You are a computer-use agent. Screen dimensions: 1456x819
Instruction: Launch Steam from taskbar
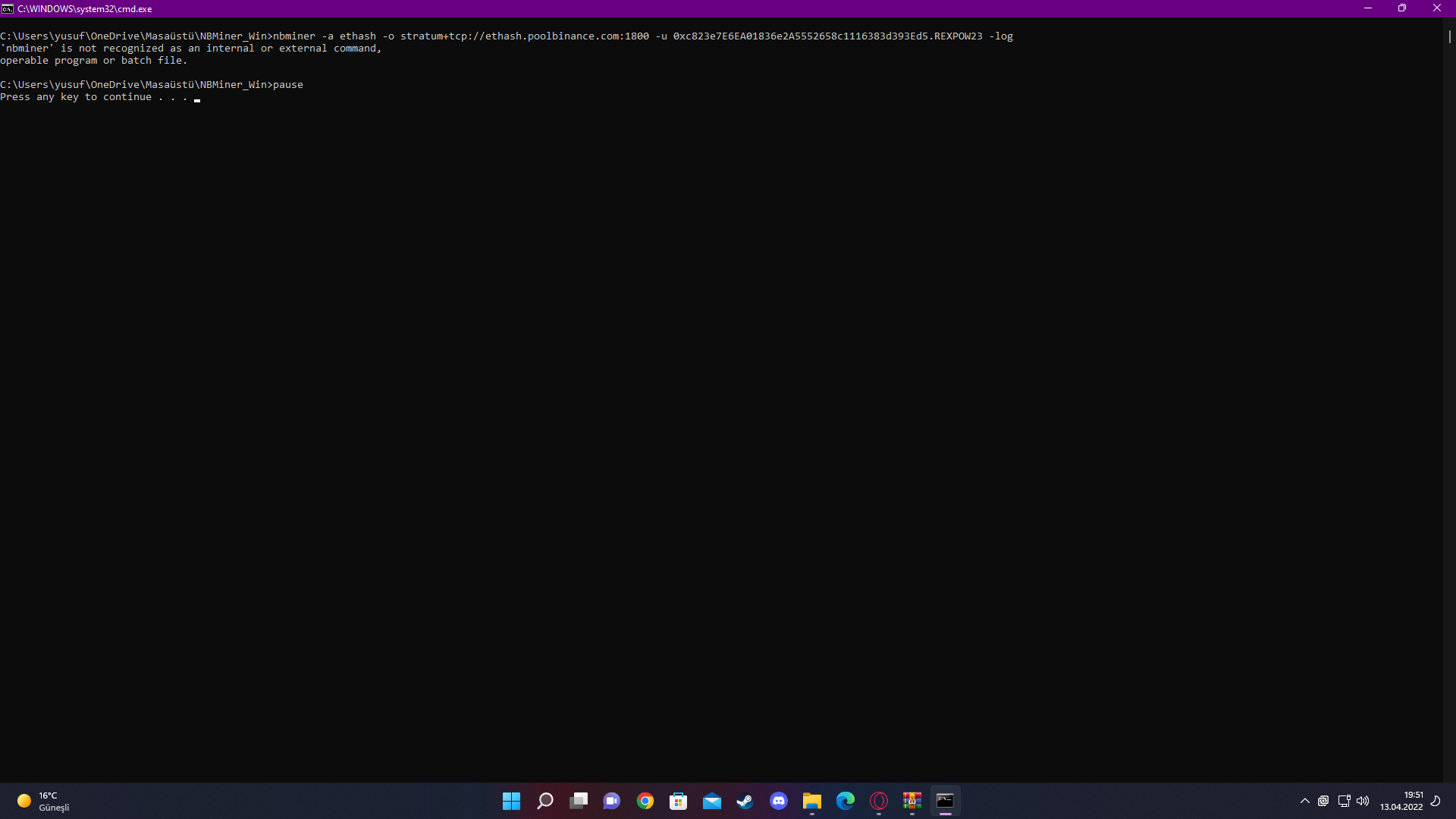click(x=745, y=801)
